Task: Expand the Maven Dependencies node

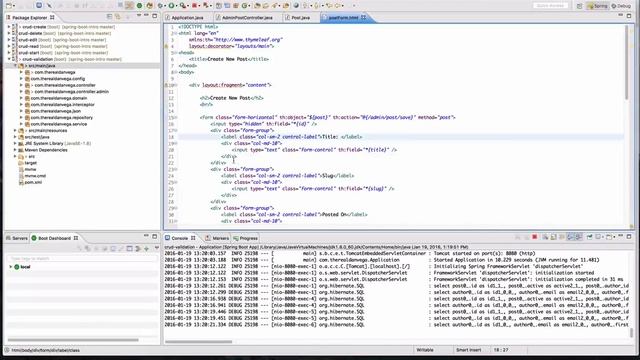Action: 15,150
